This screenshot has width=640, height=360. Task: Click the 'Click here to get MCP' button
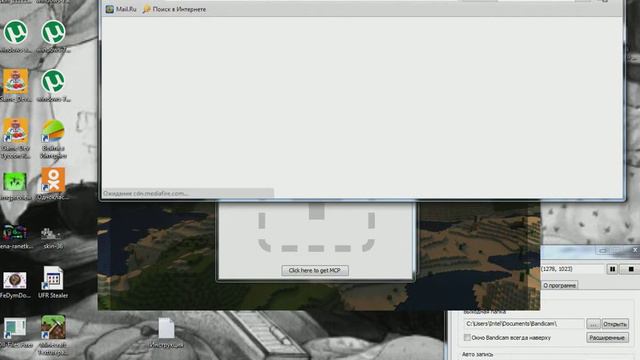coord(315,270)
